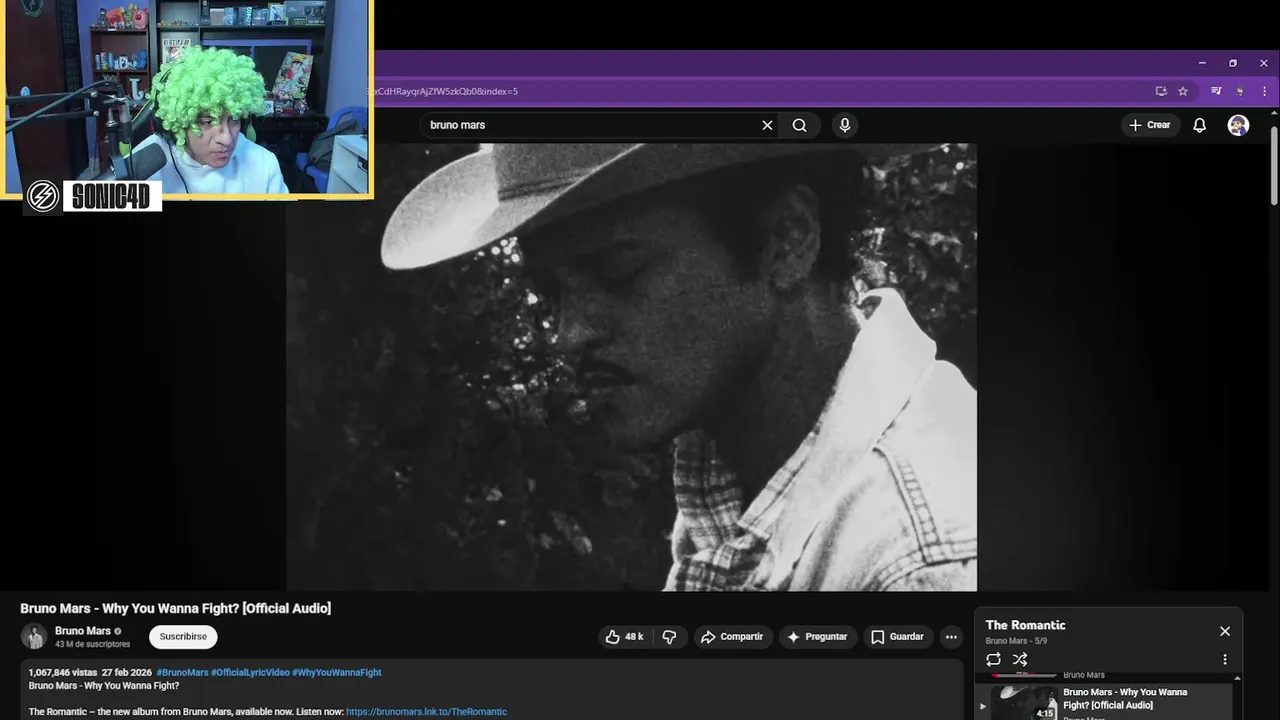The image size is (1280, 720).
Task: Click the Preguntar button
Action: 817,637
